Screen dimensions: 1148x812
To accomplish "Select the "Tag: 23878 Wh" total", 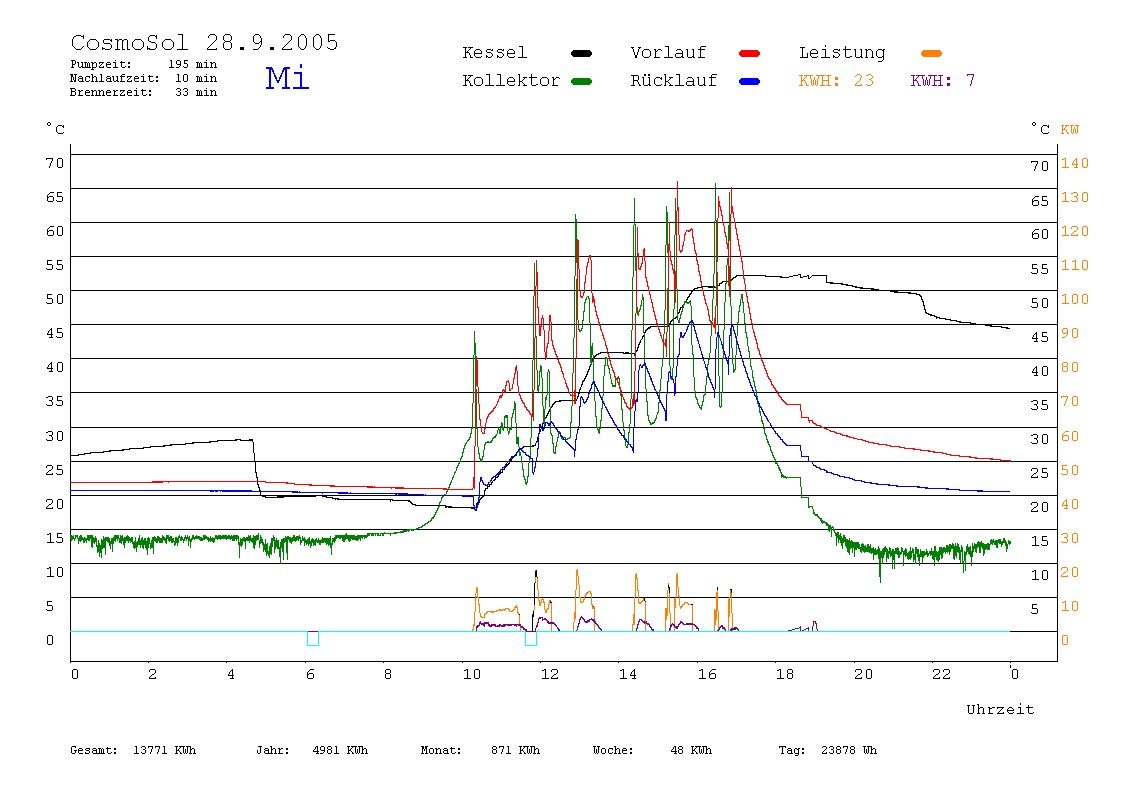I will pos(828,750).
